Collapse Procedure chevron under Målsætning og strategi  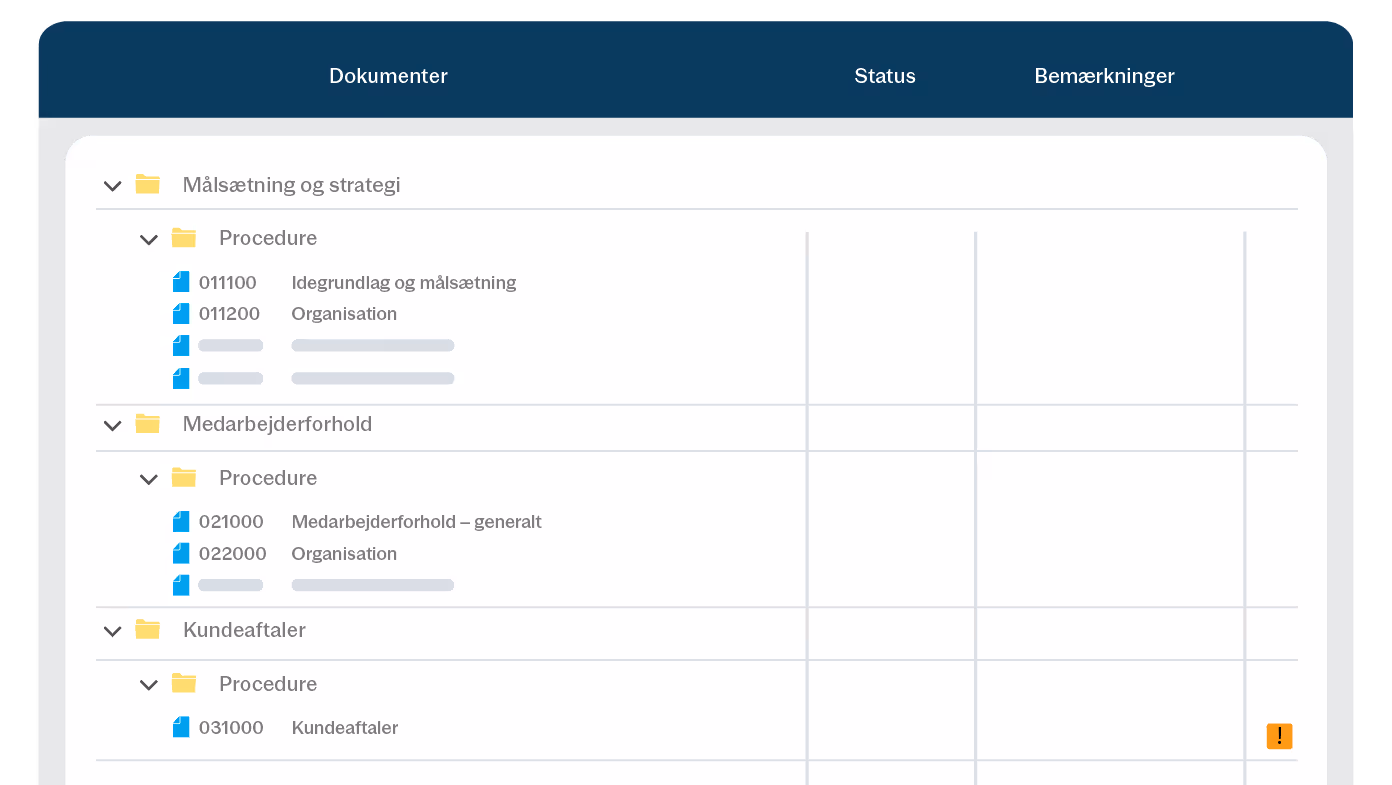click(149, 239)
